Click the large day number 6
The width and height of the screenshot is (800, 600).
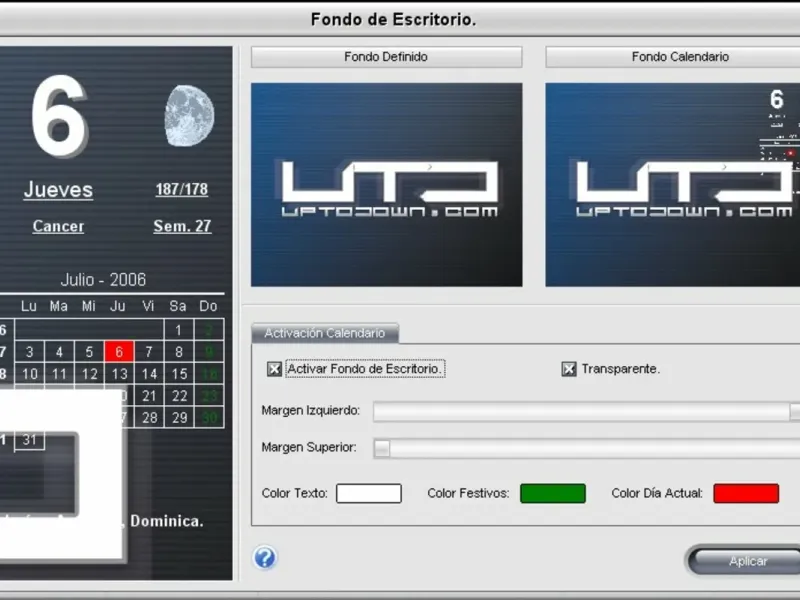point(59,115)
